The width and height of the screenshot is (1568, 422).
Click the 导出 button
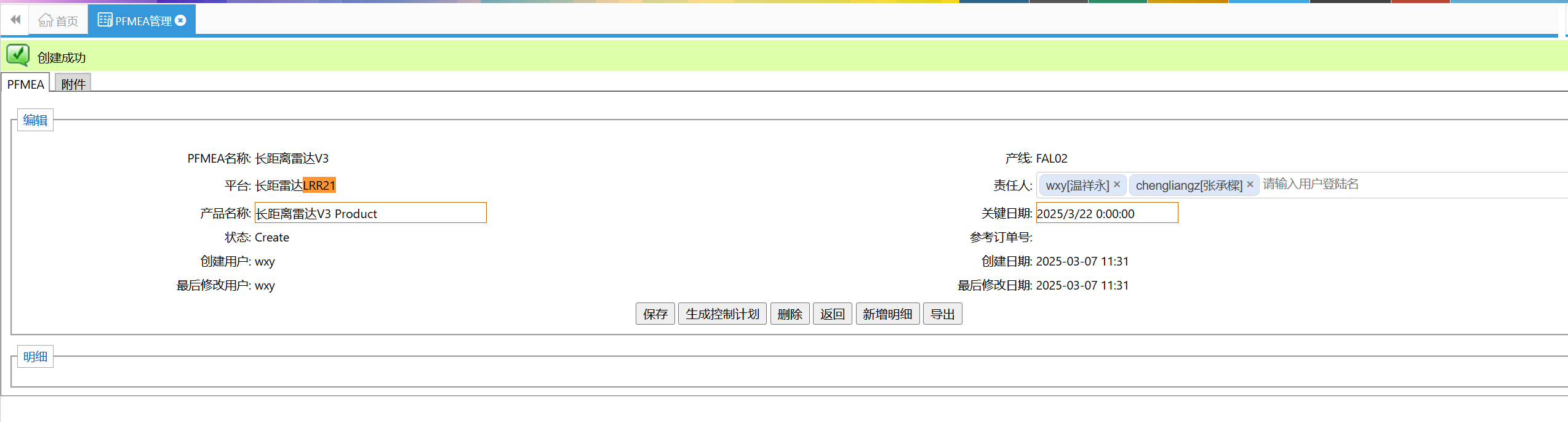[942, 314]
